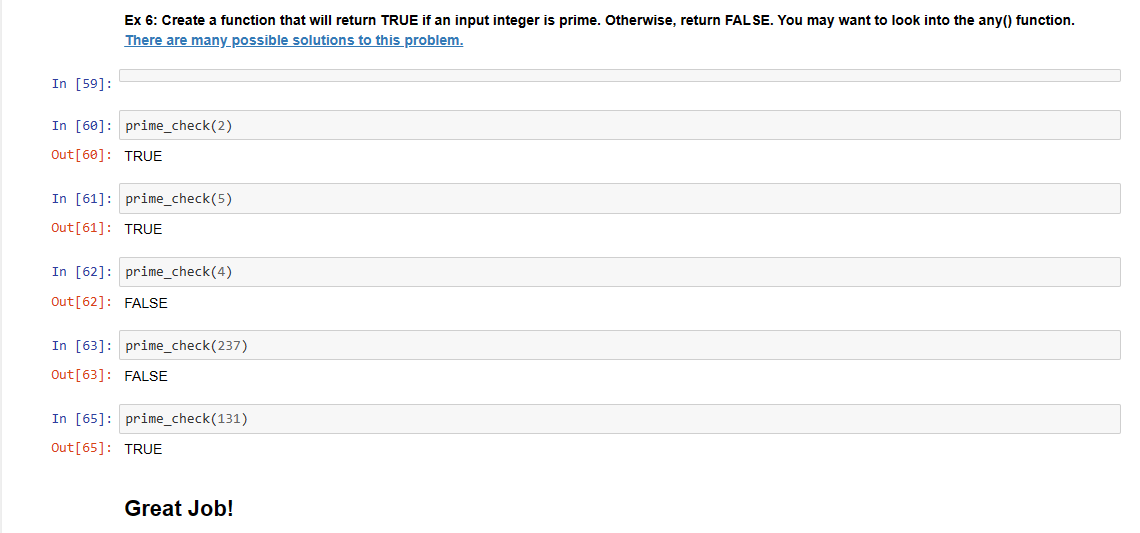Click the In [65] prompt label
The image size is (1140, 533).
coord(81,419)
